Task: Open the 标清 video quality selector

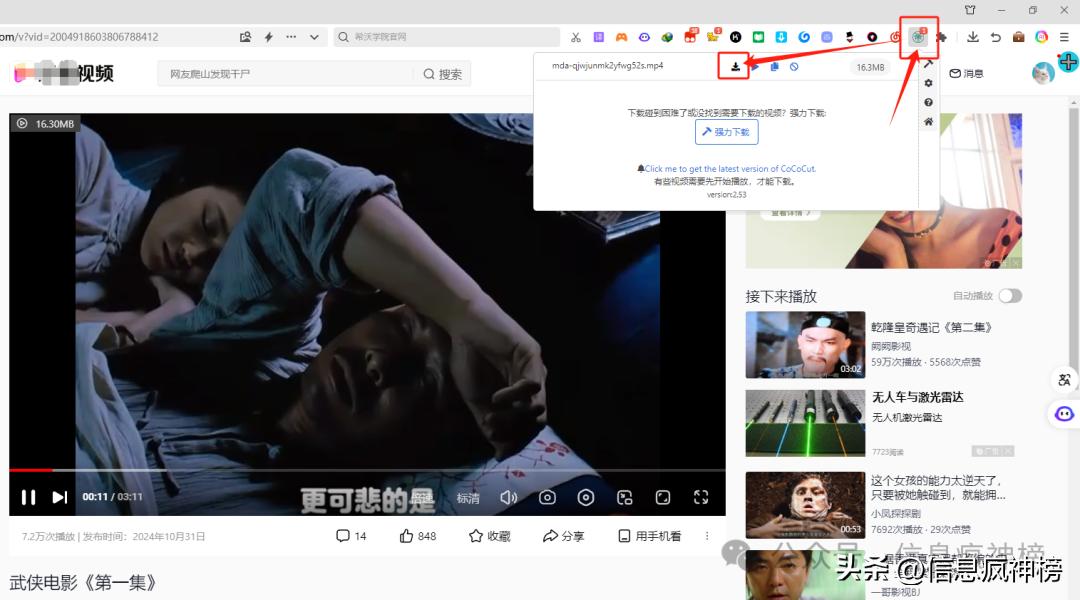Action: (468, 497)
